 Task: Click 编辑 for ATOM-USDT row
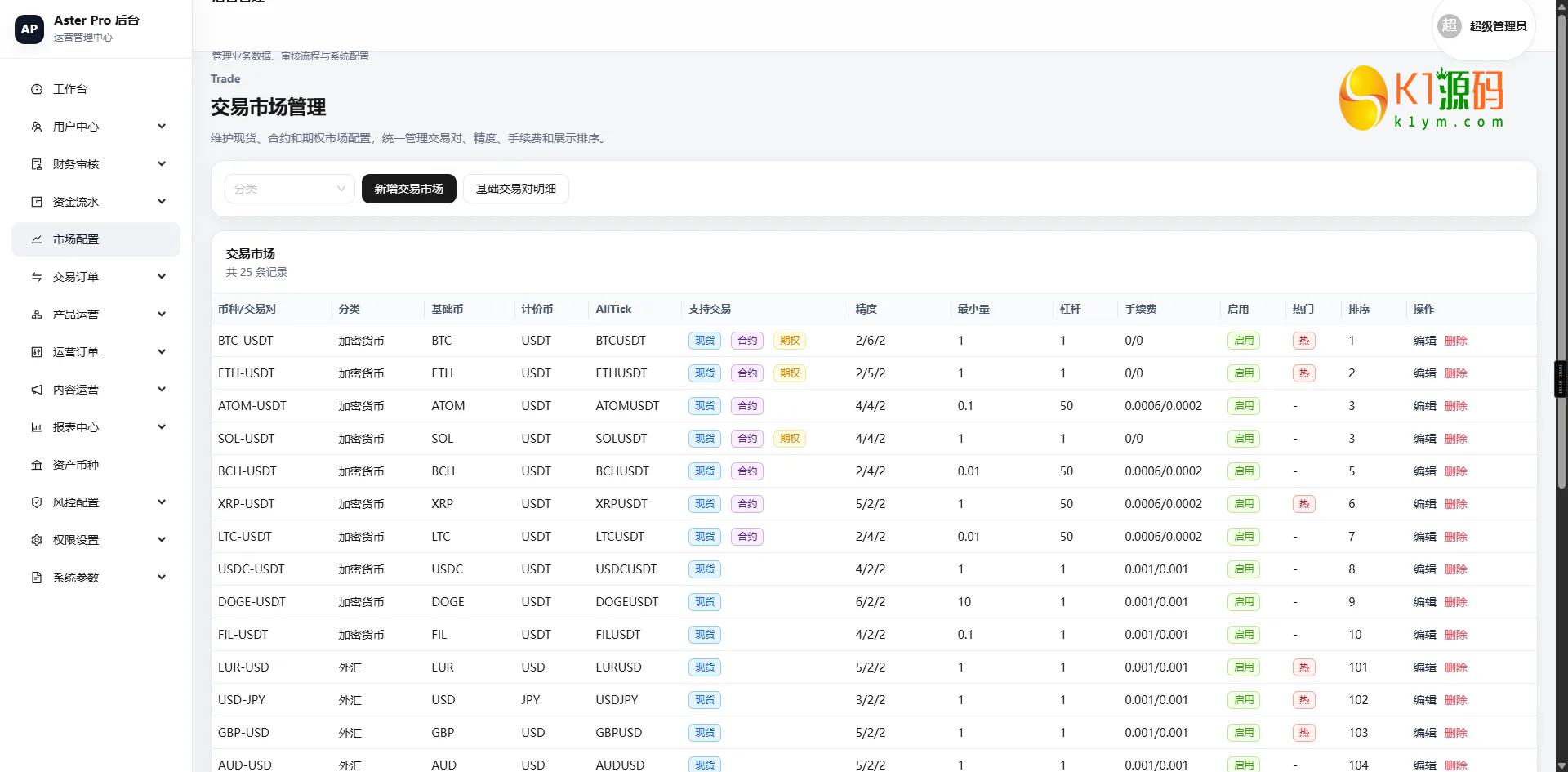[x=1425, y=406]
